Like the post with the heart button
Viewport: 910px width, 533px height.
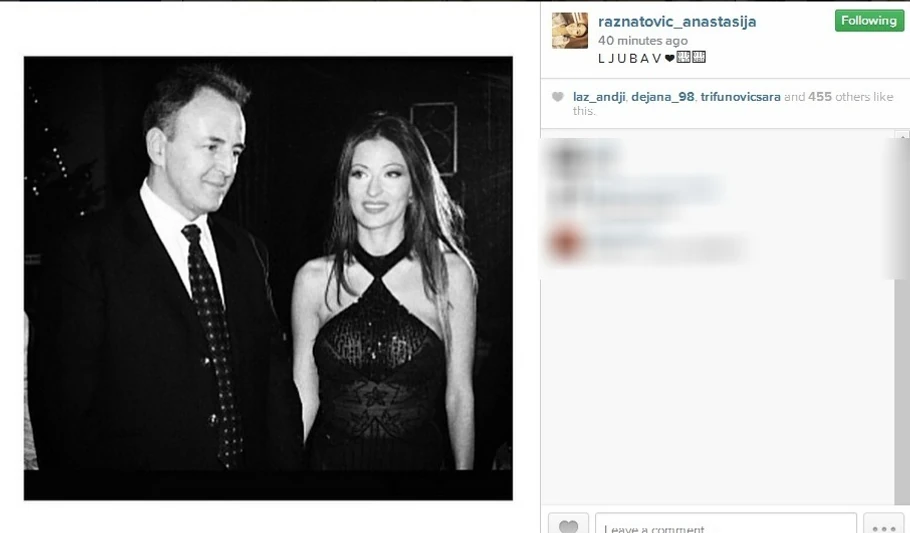point(568,524)
